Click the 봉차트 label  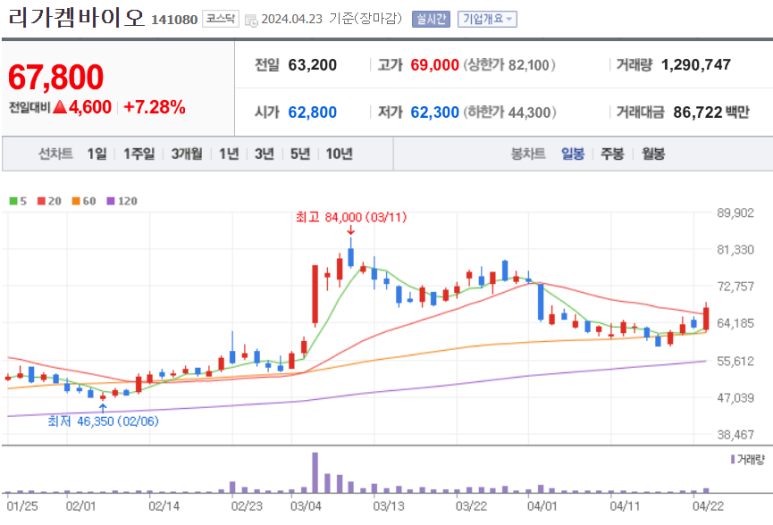[528, 154]
